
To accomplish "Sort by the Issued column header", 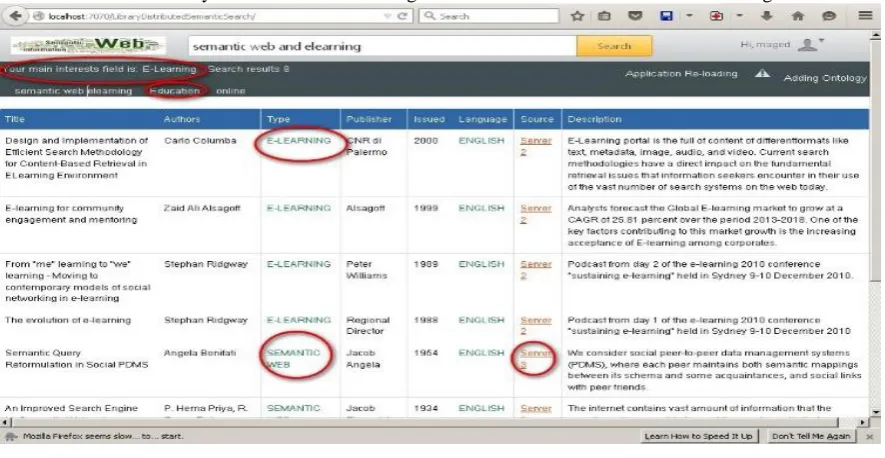I will click(429, 119).
